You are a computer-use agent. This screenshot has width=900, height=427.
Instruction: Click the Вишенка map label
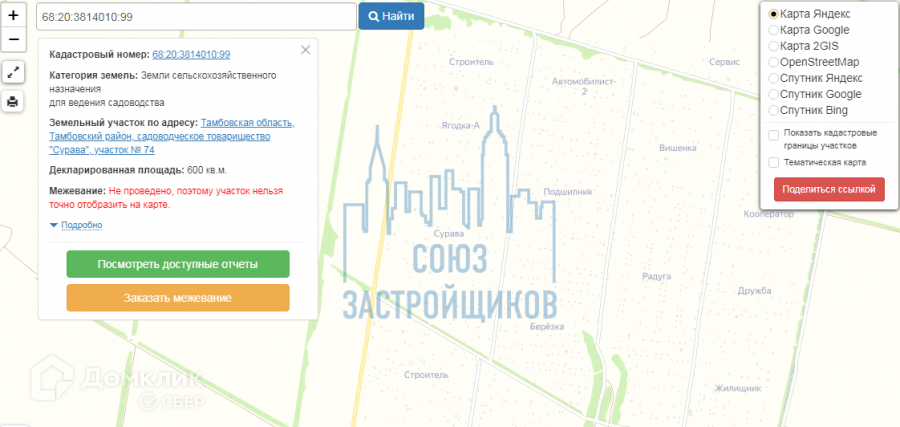pos(677,148)
